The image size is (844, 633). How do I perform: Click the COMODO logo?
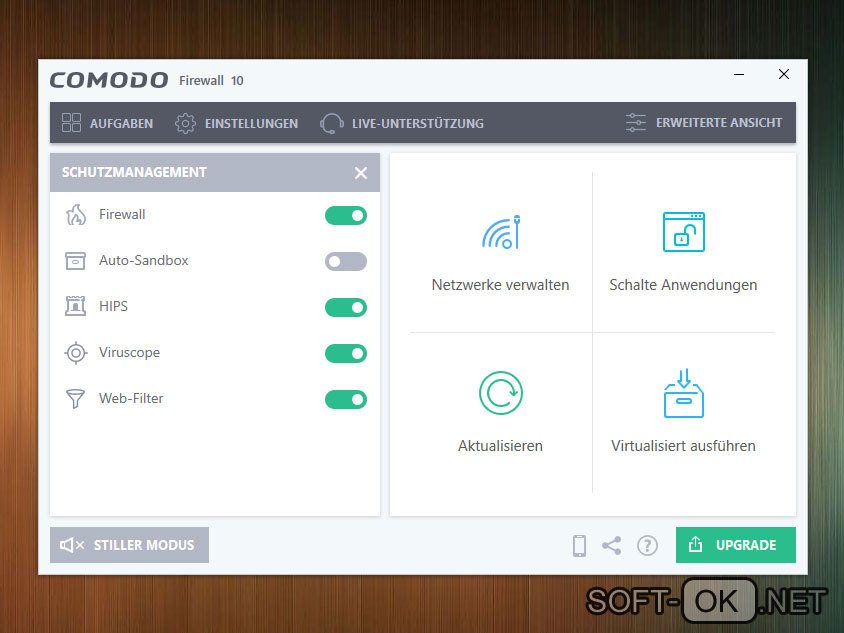coord(109,80)
